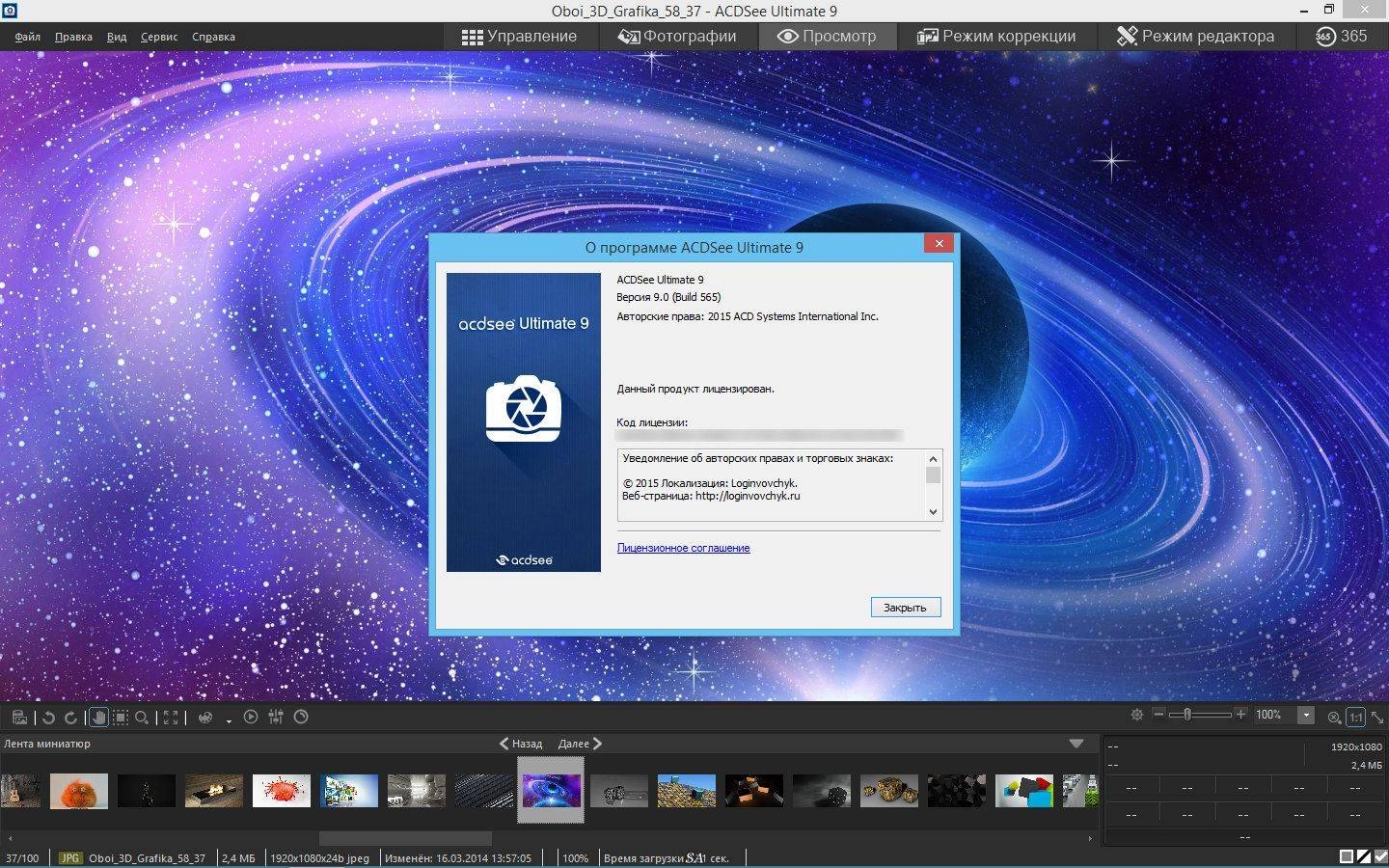The width and height of the screenshot is (1389, 868).
Task: Click the navigator crosshair icon
Action: [x=1137, y=715]
